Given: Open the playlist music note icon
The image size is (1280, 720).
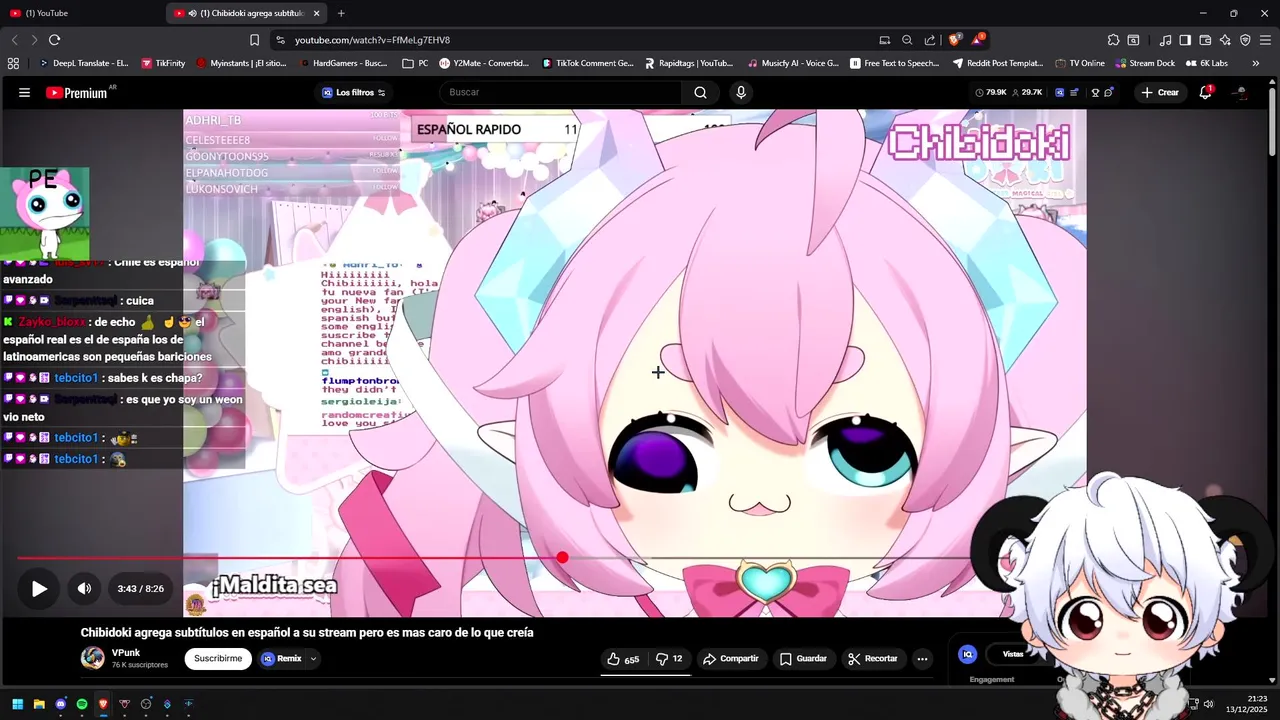Looking at the screenshot, I should coord(1165,40).
